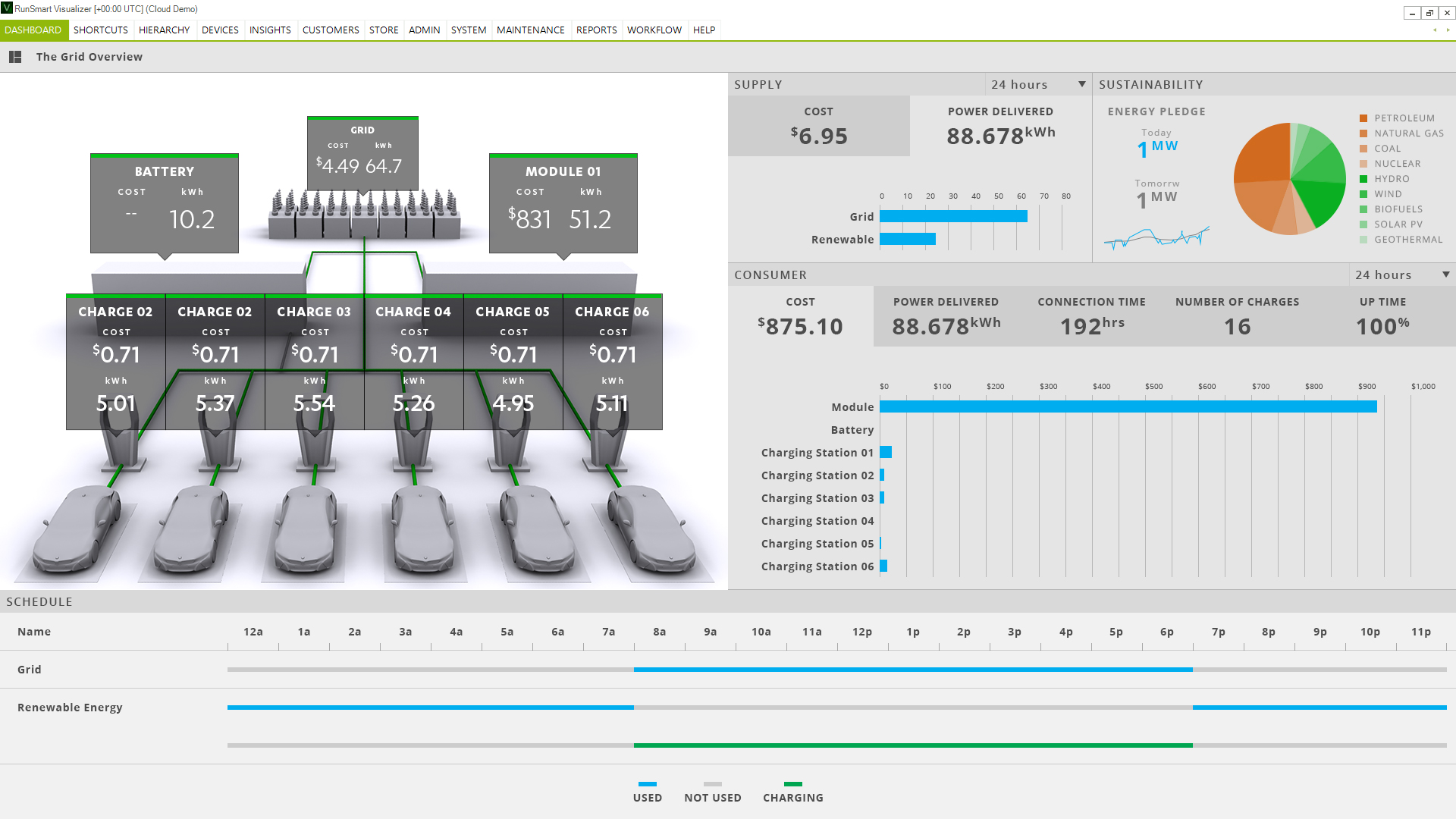This screenshot has width=1456, height=819.
Task: Click the dashboard layout grid icon
Action: click(15, 57)
